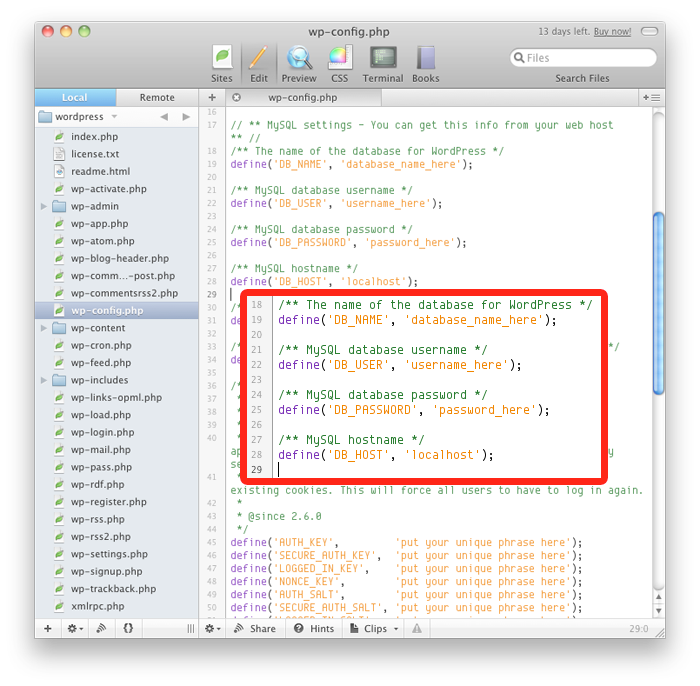
Task: Open the Books reference
Action: 426,62
